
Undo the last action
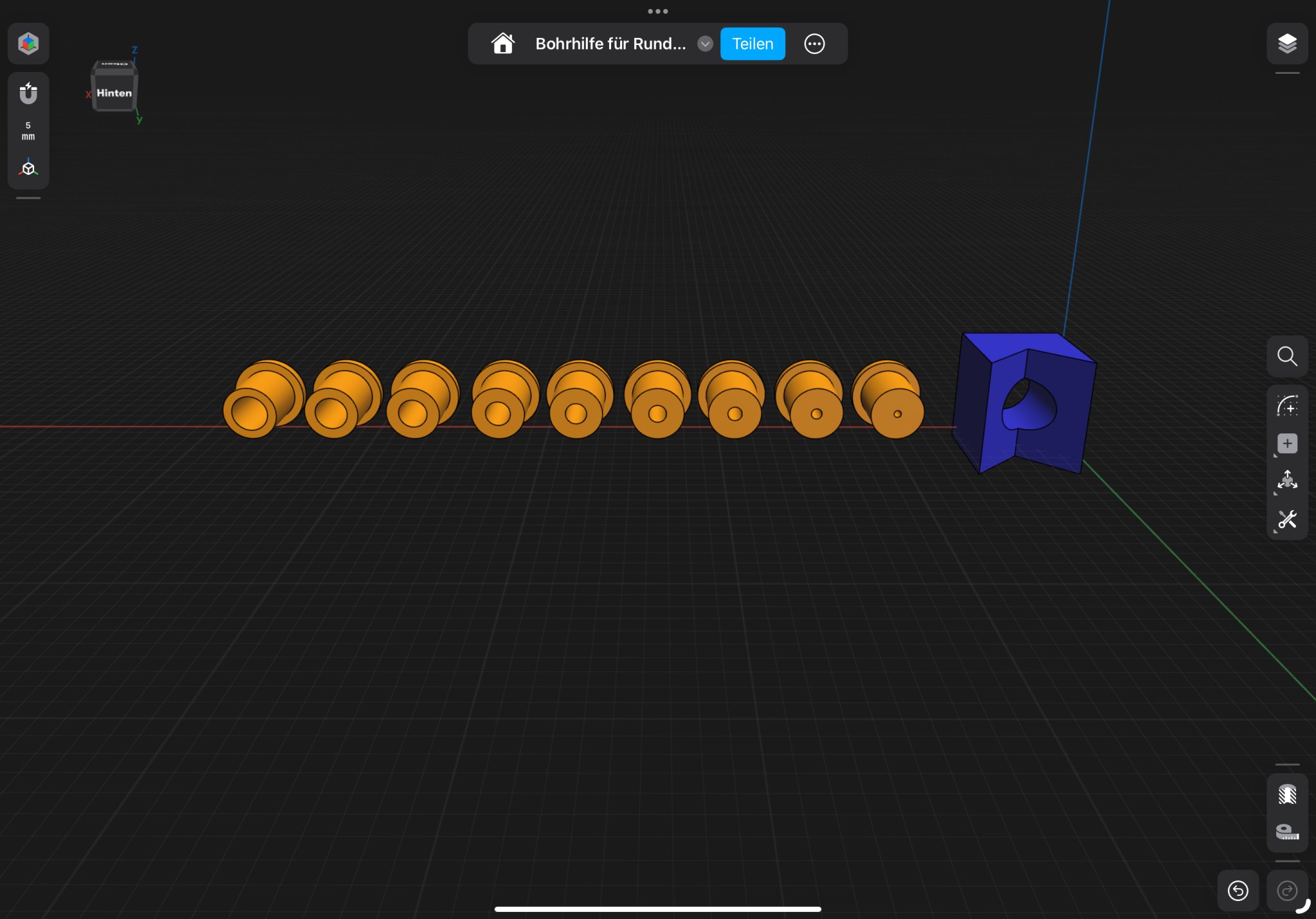(x=1238, y=891)
